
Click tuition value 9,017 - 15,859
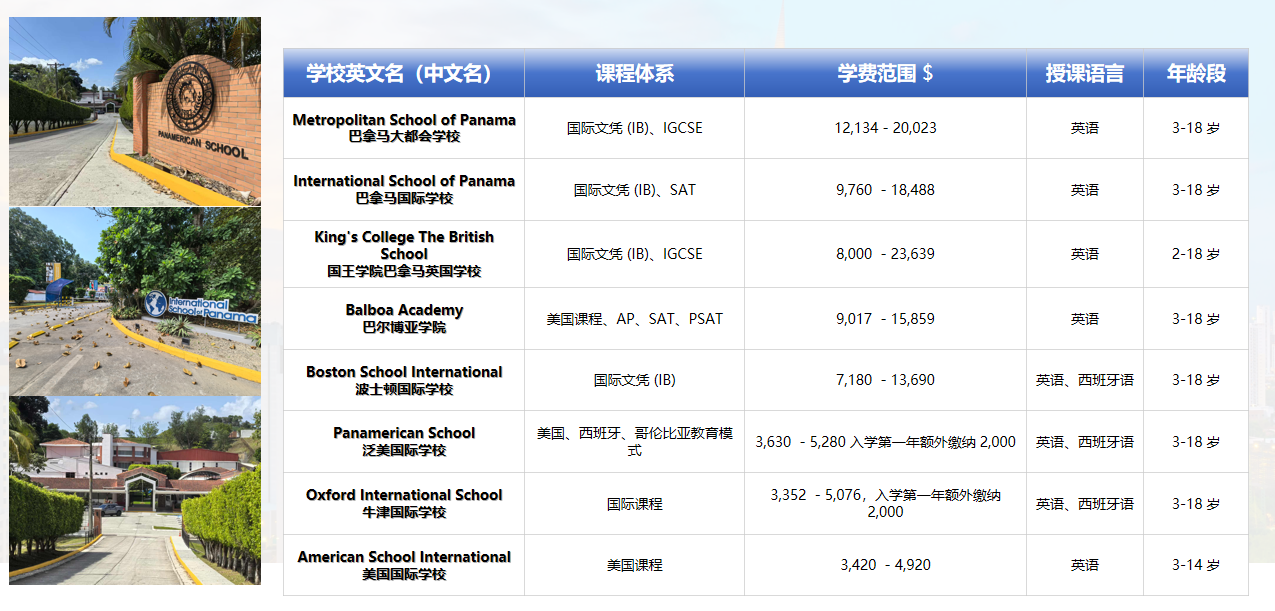point(885,319)
